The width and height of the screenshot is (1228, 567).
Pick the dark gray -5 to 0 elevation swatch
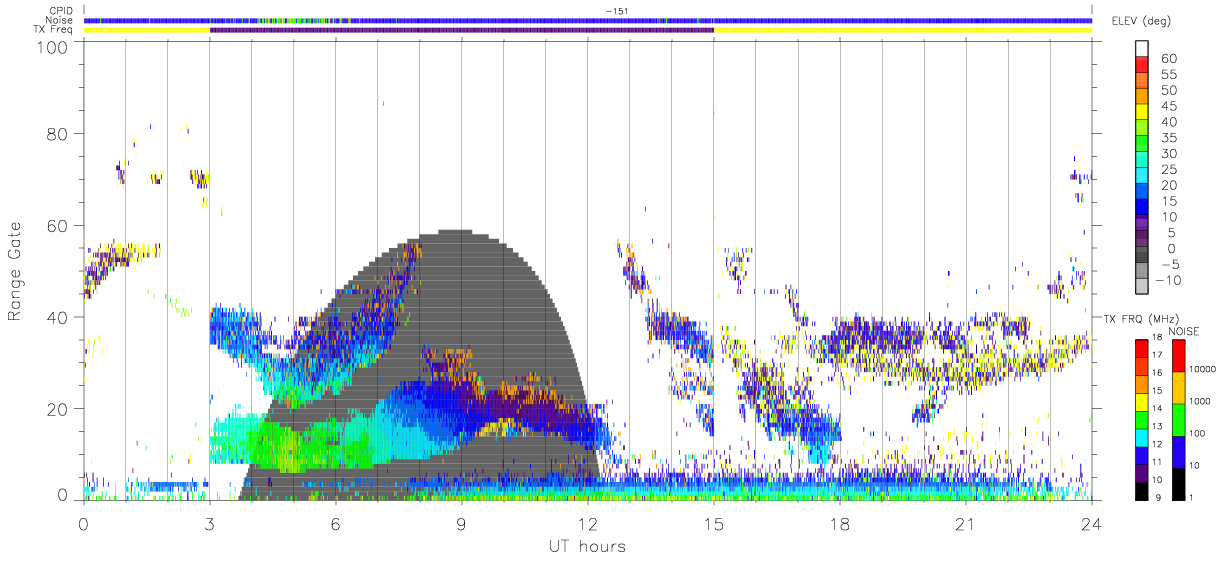point(1142,256)
